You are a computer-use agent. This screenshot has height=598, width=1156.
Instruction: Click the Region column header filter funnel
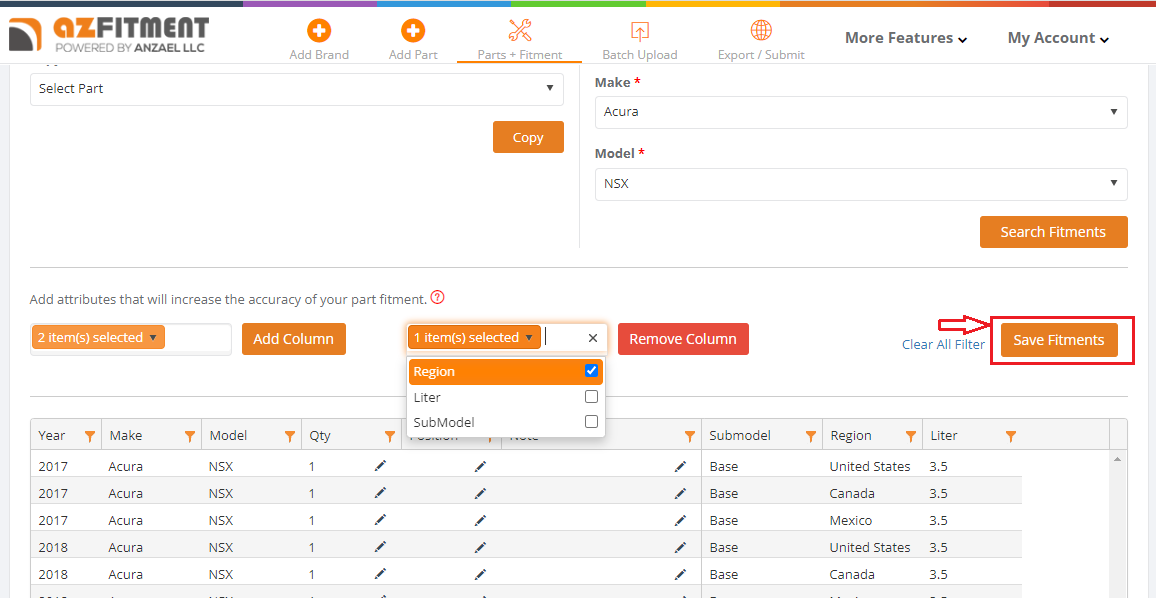pyautogui.click(x=911, y=437)
